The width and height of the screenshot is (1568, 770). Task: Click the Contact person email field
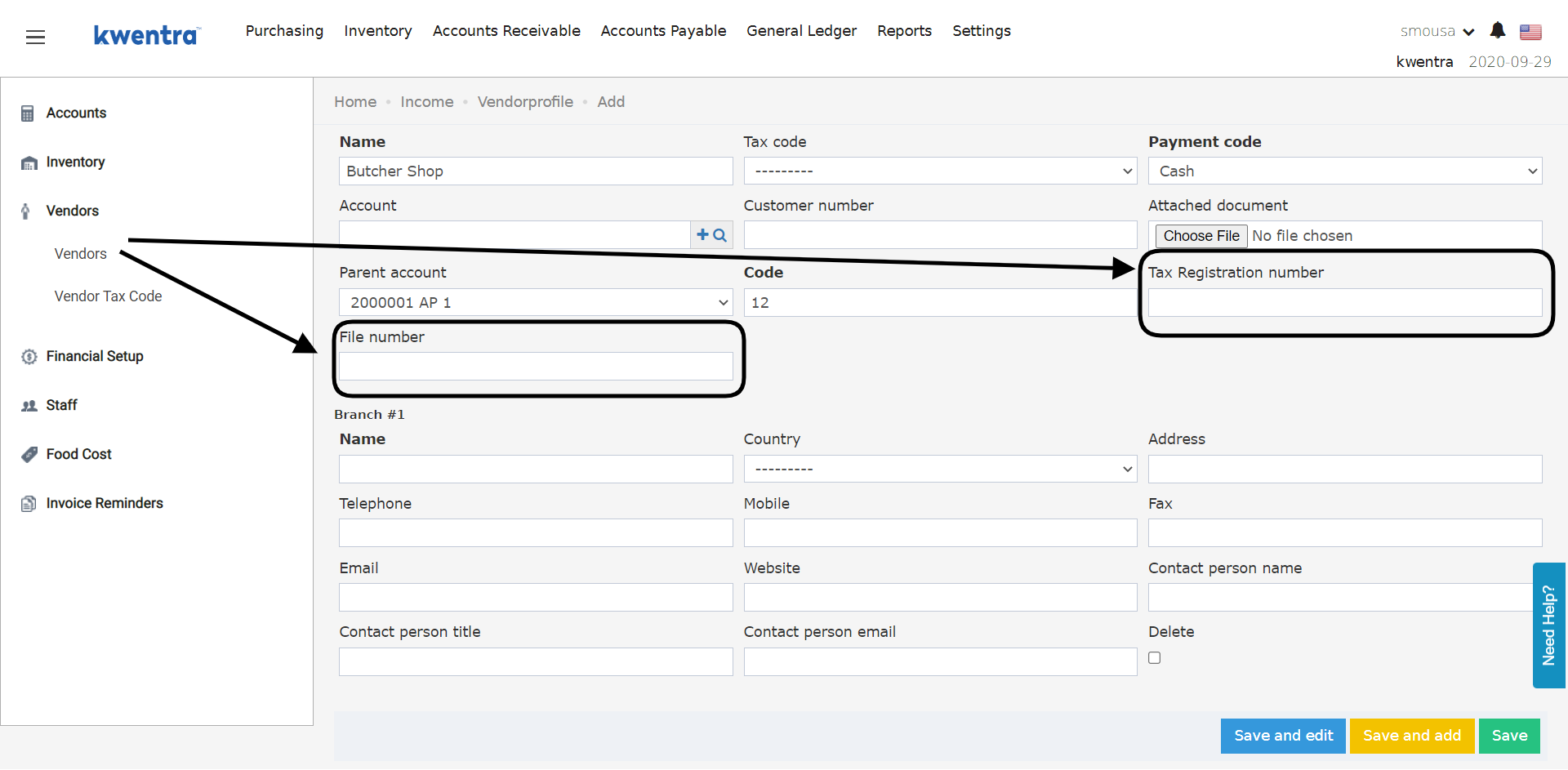coord(940,662)
